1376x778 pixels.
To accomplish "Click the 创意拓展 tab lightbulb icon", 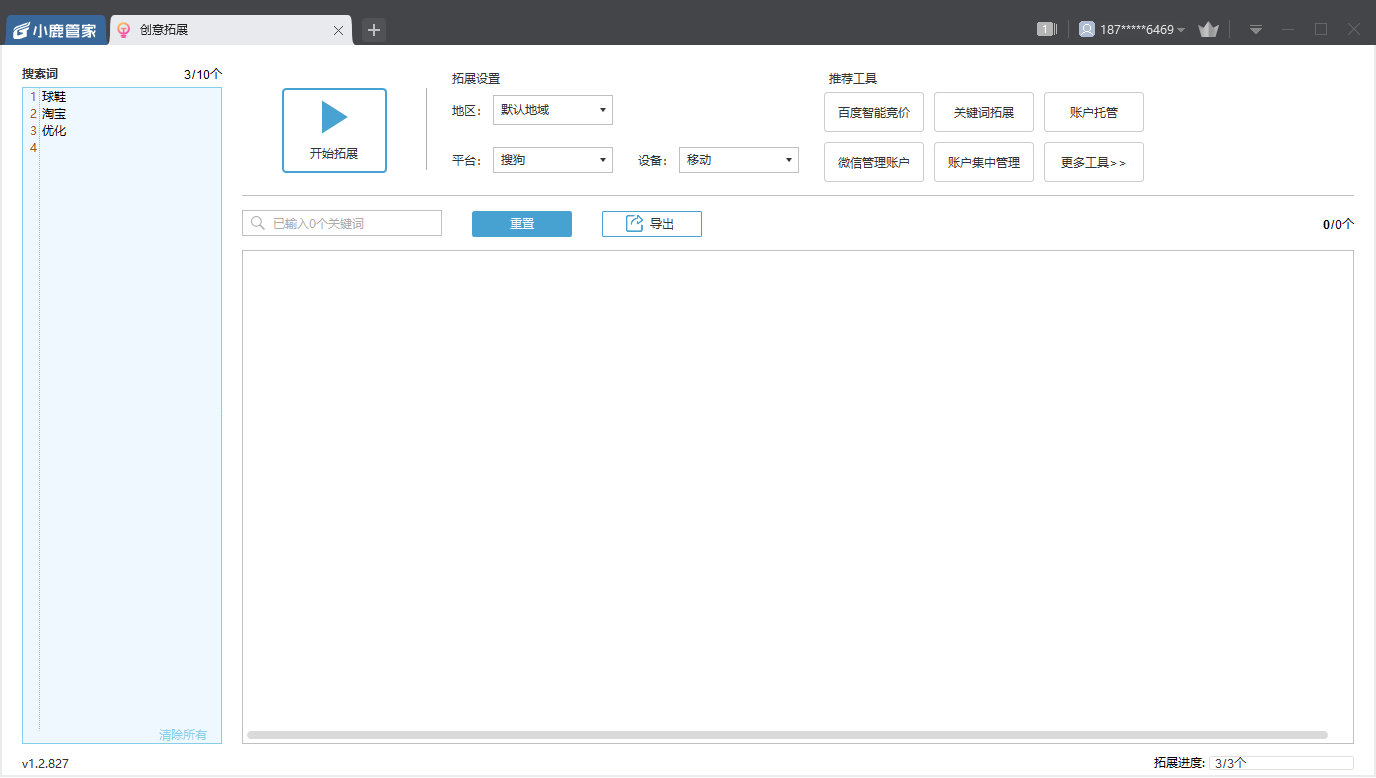I will coord(124,30).
